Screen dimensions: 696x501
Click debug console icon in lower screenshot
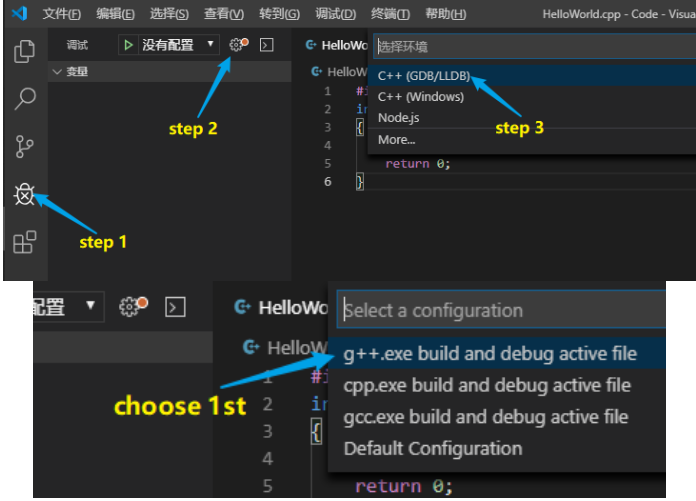point(175,307)
